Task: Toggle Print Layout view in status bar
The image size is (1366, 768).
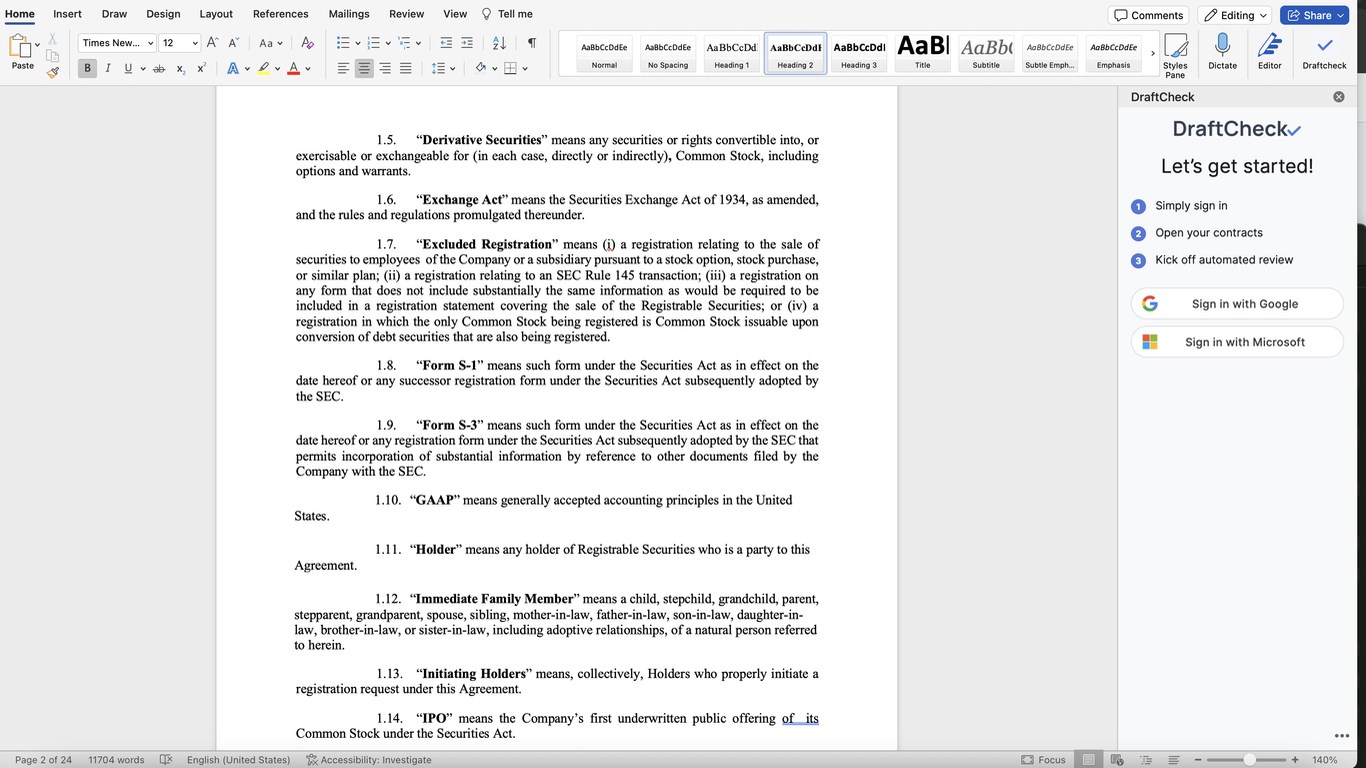Action: (1088, 760)
